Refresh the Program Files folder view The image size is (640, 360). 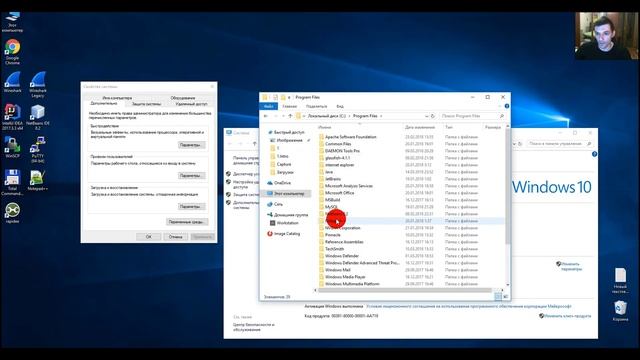pos(433,116)
